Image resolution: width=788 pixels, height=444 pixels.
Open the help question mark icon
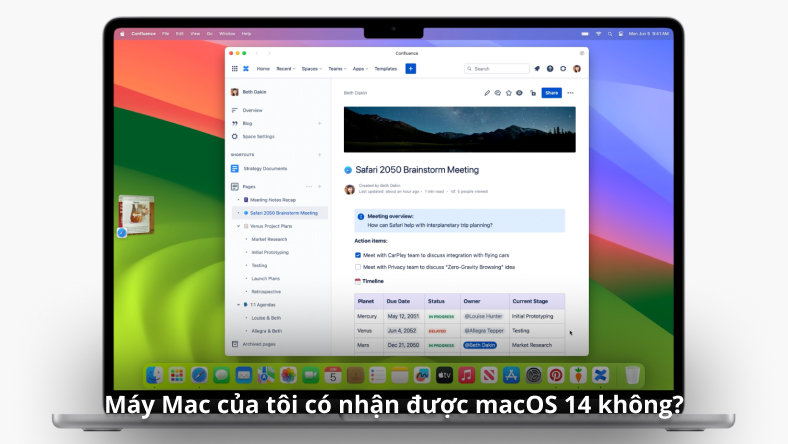tap(550, 69)
